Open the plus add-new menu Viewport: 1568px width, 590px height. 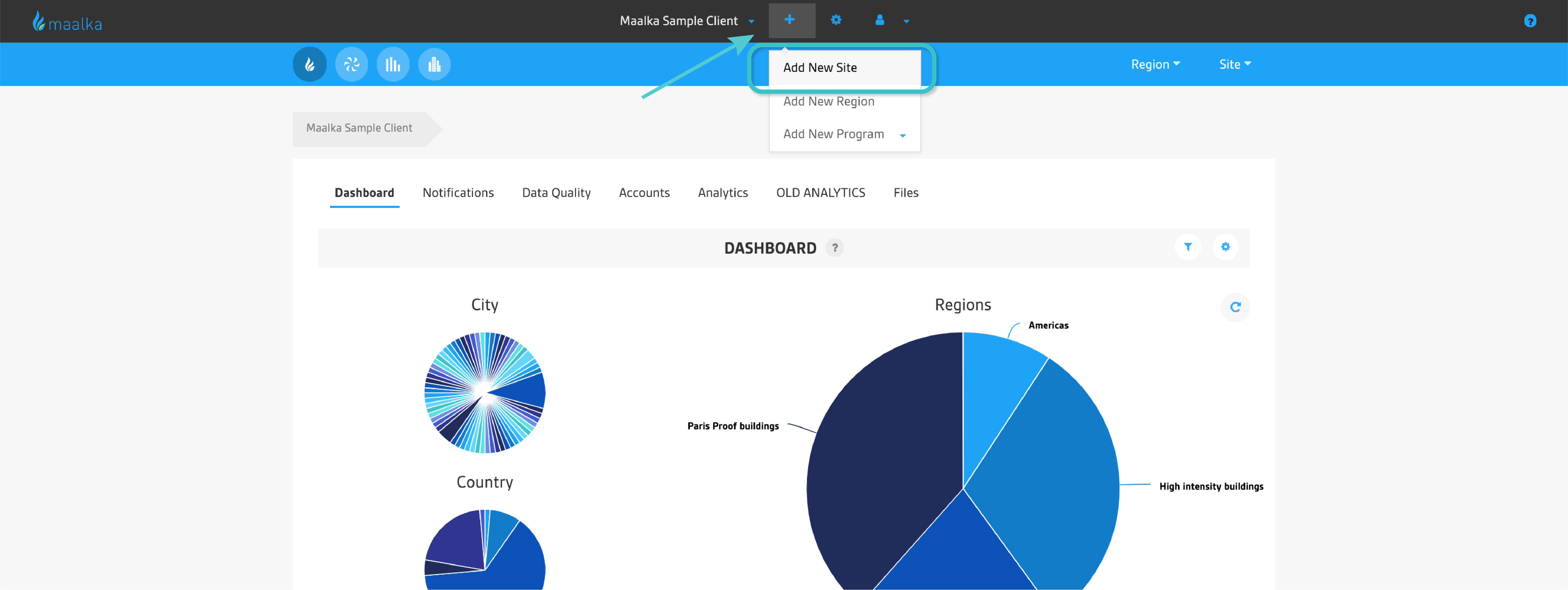pos(791,20)
